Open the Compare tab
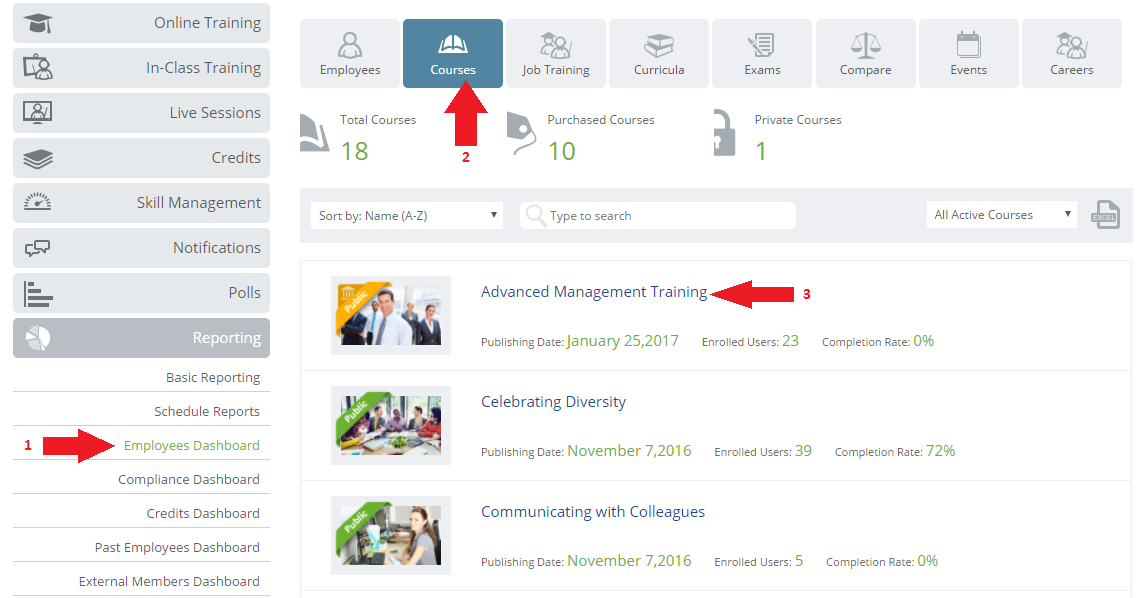The width and height of the screenshot is (1148, 598). (865, 53)
